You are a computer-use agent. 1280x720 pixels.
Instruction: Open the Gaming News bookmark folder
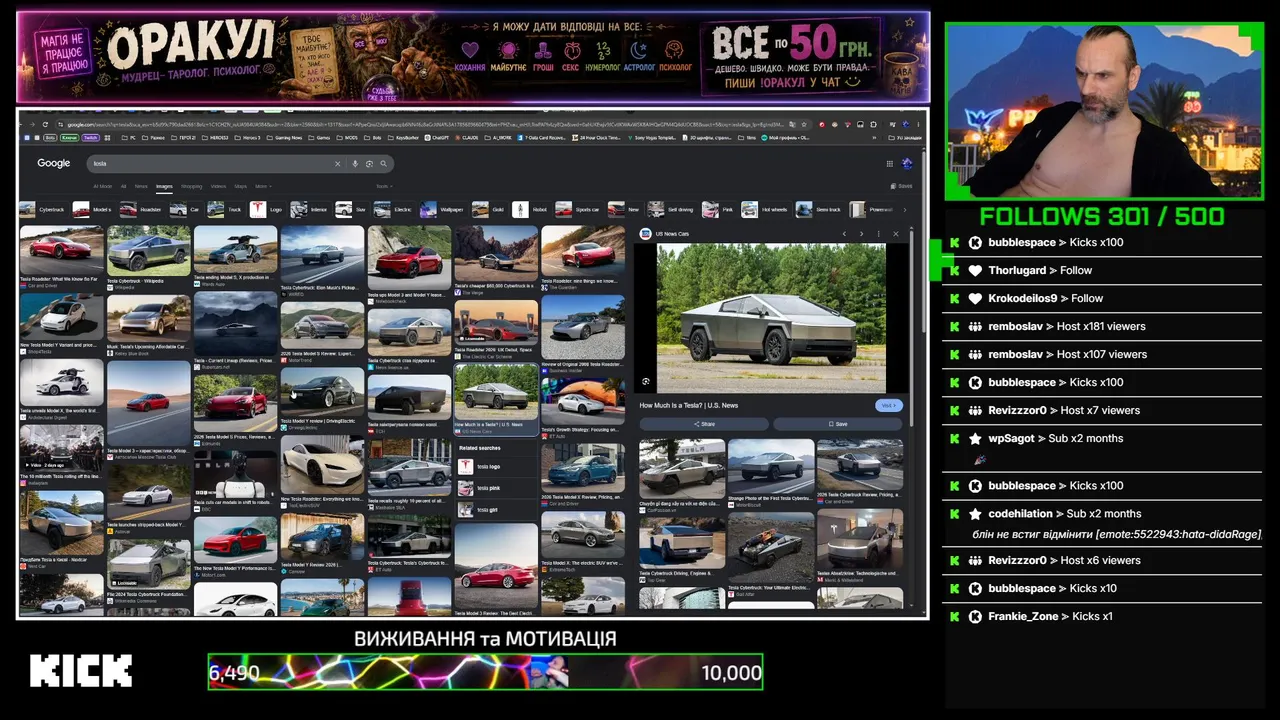[285, 137]
